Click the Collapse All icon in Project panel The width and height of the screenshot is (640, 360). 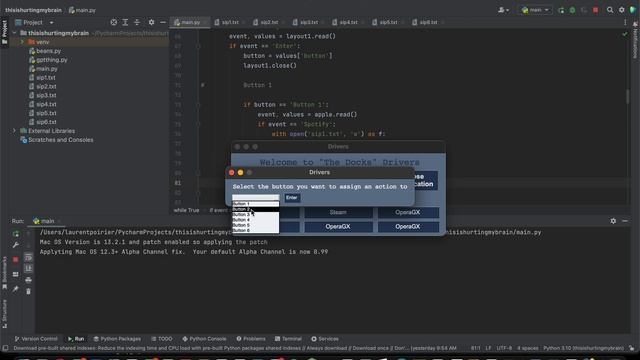coord(137,22)
